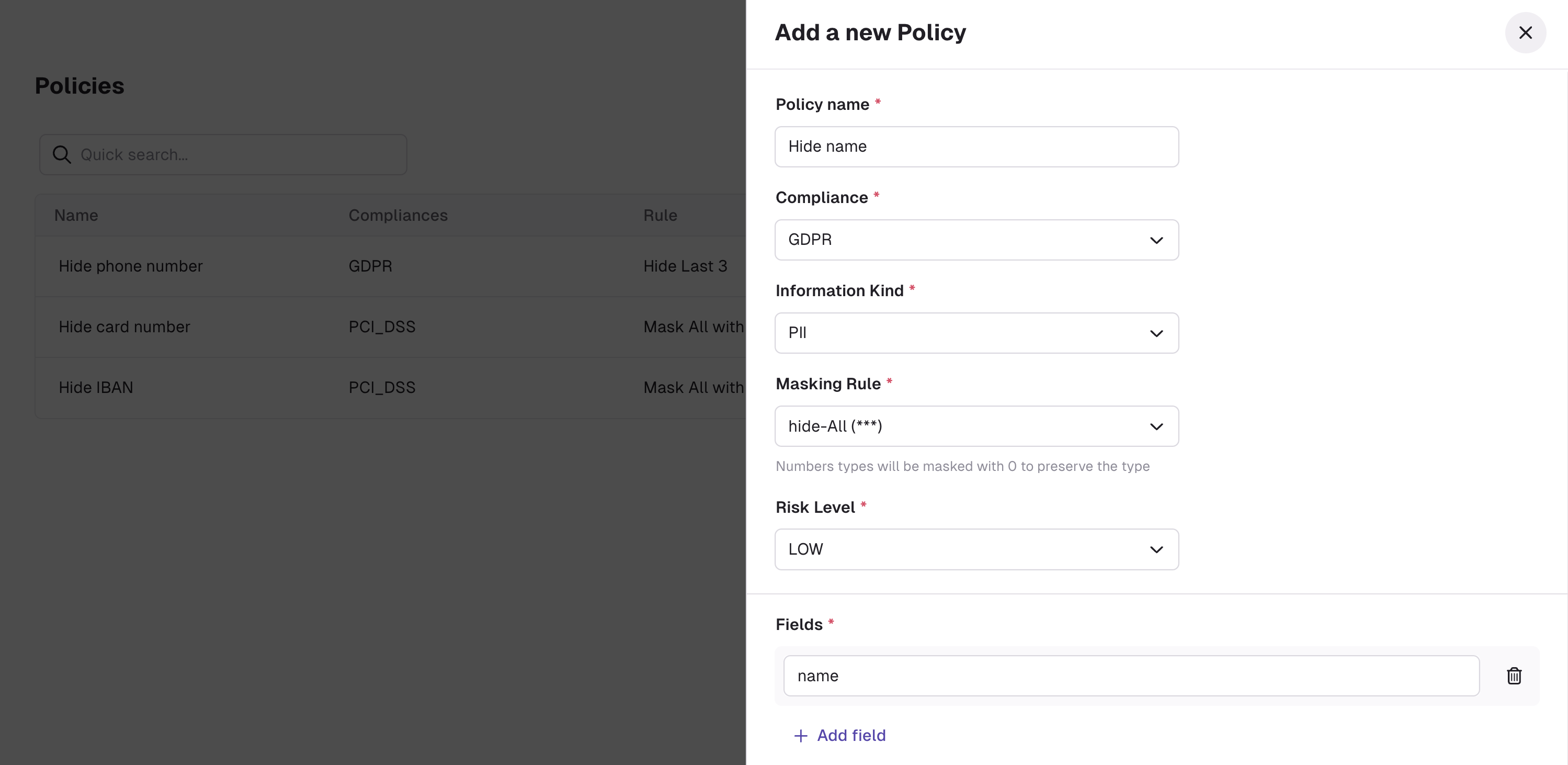Open the Information Kind dropdown showing PII
The height and width of the screenshot is (765, 1568).
click(976, 333)
